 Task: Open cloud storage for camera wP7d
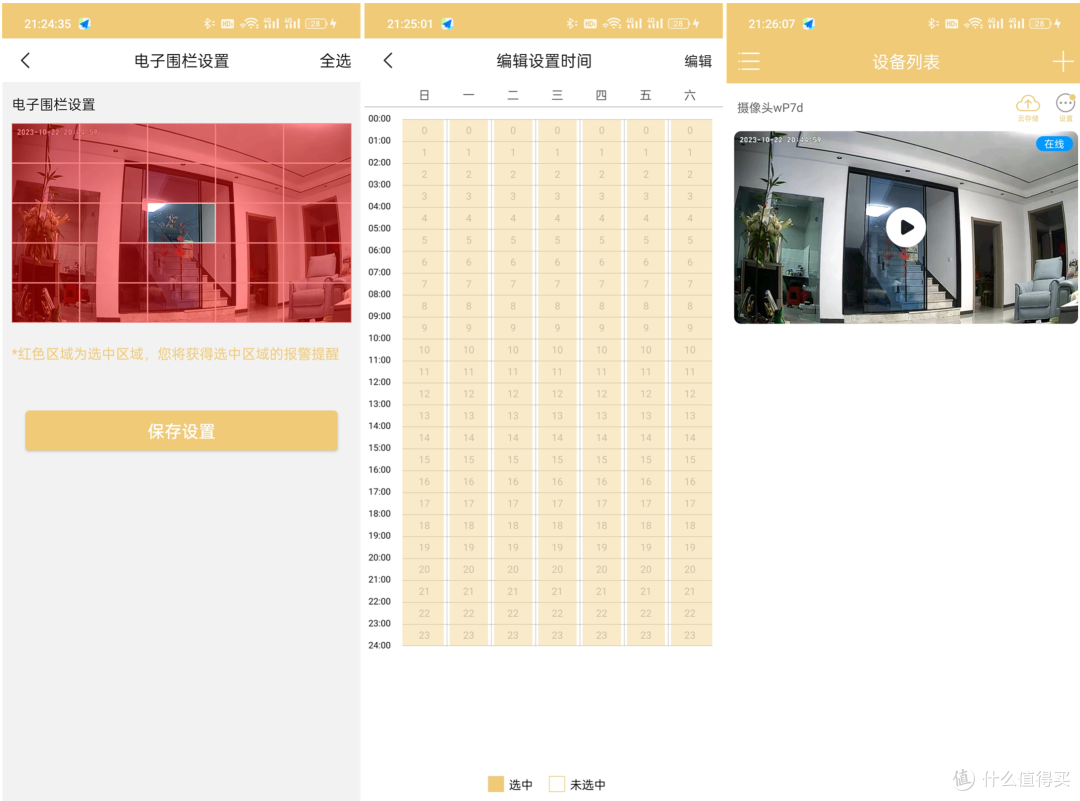1028,107
